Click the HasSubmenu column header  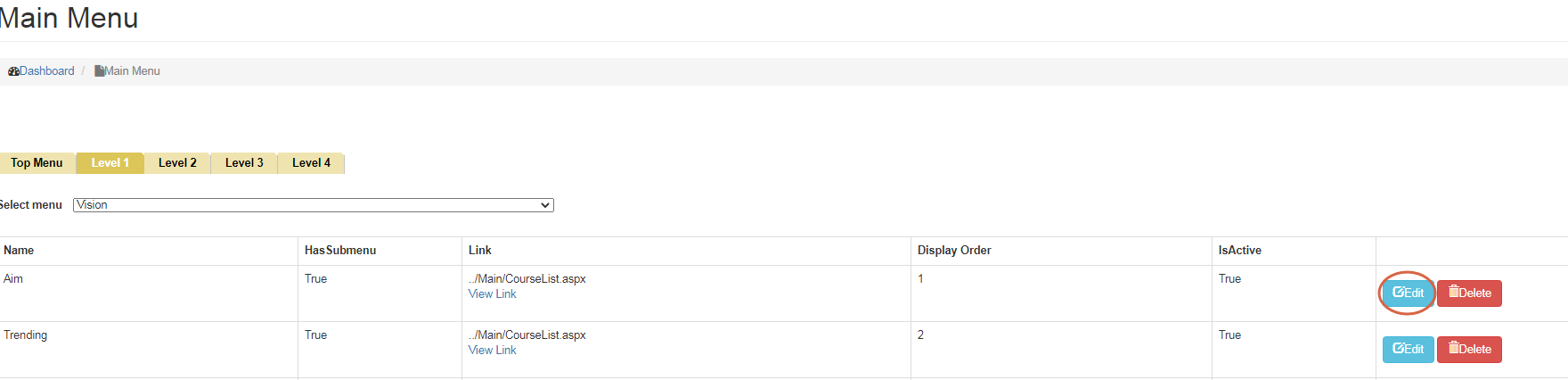pyautogui.click(x=340, y=251)
